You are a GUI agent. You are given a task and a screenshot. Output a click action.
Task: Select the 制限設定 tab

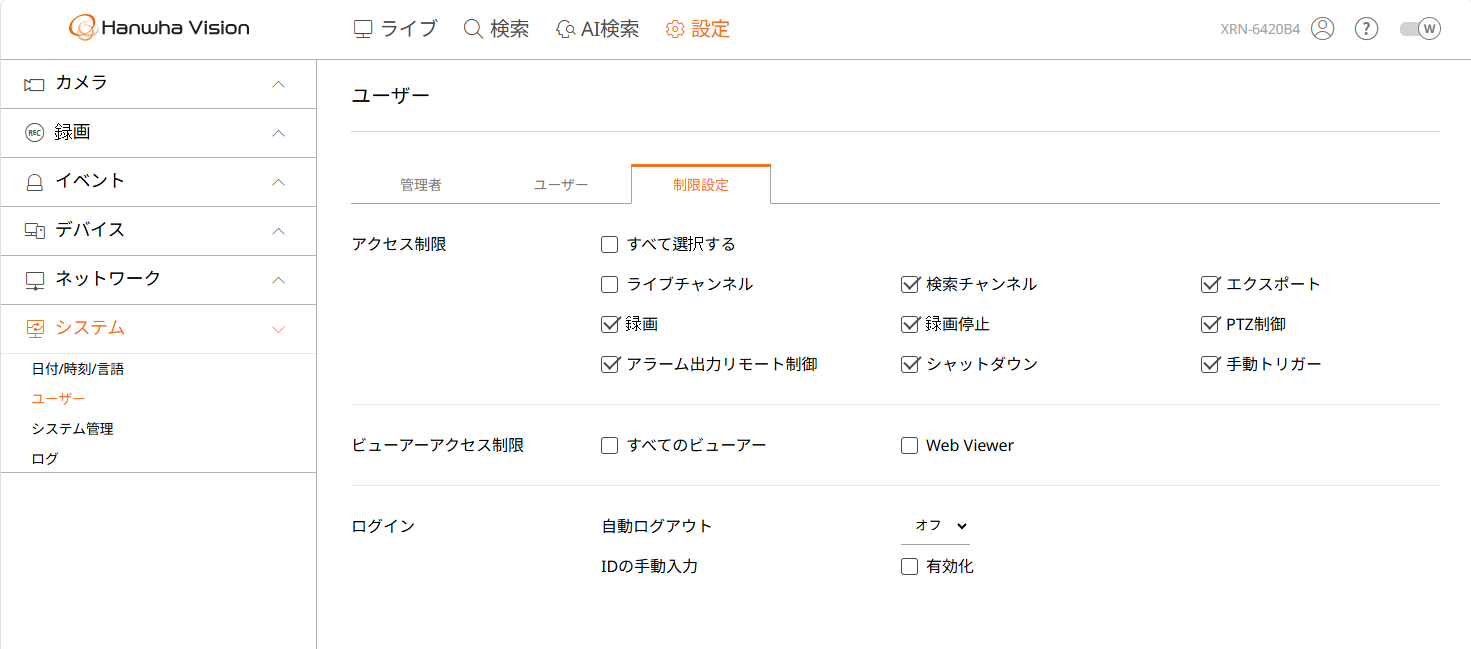(701, 184)
